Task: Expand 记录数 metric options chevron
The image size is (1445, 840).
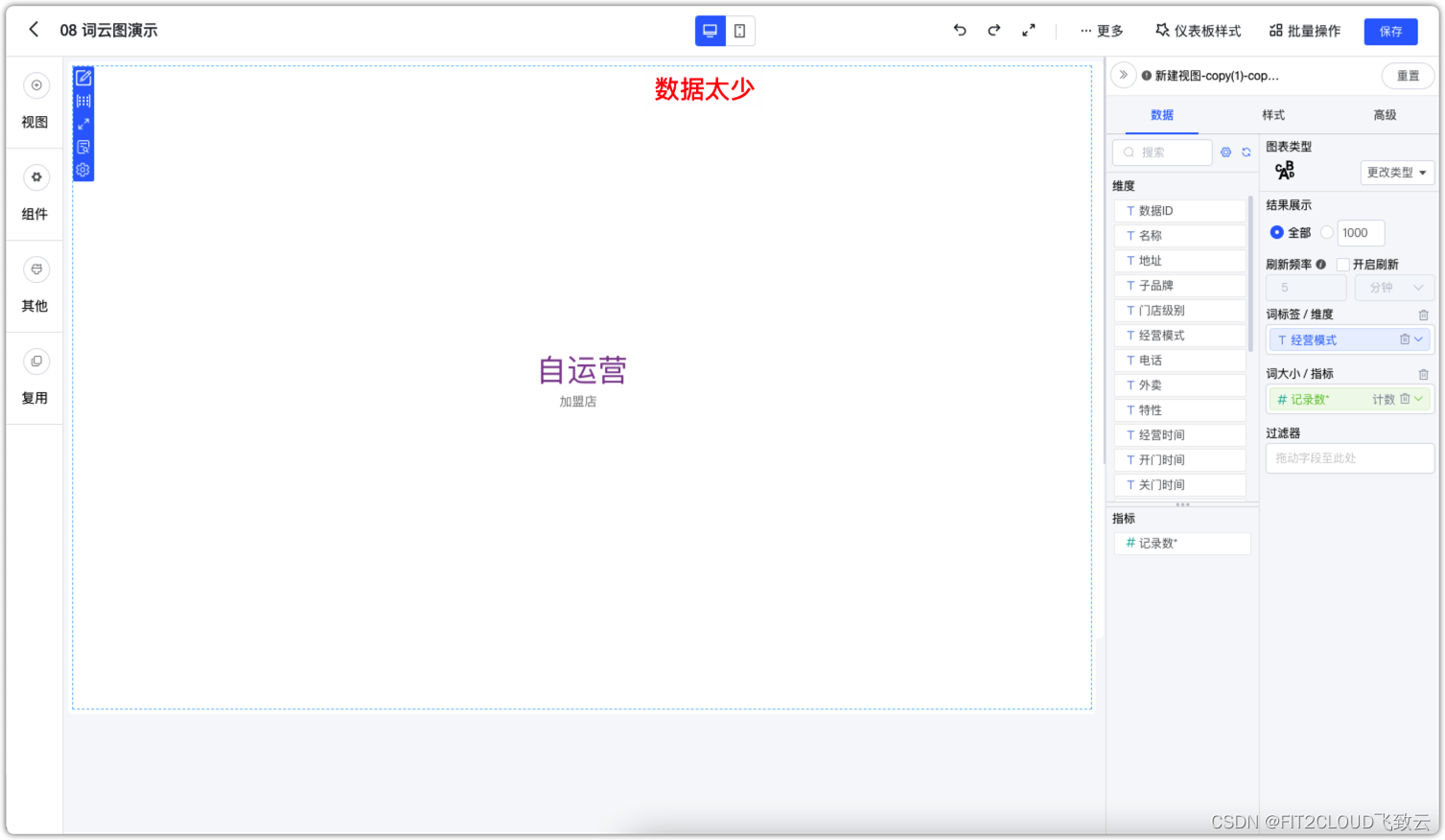Action: pyautogui.click(x=1419, y=399)
